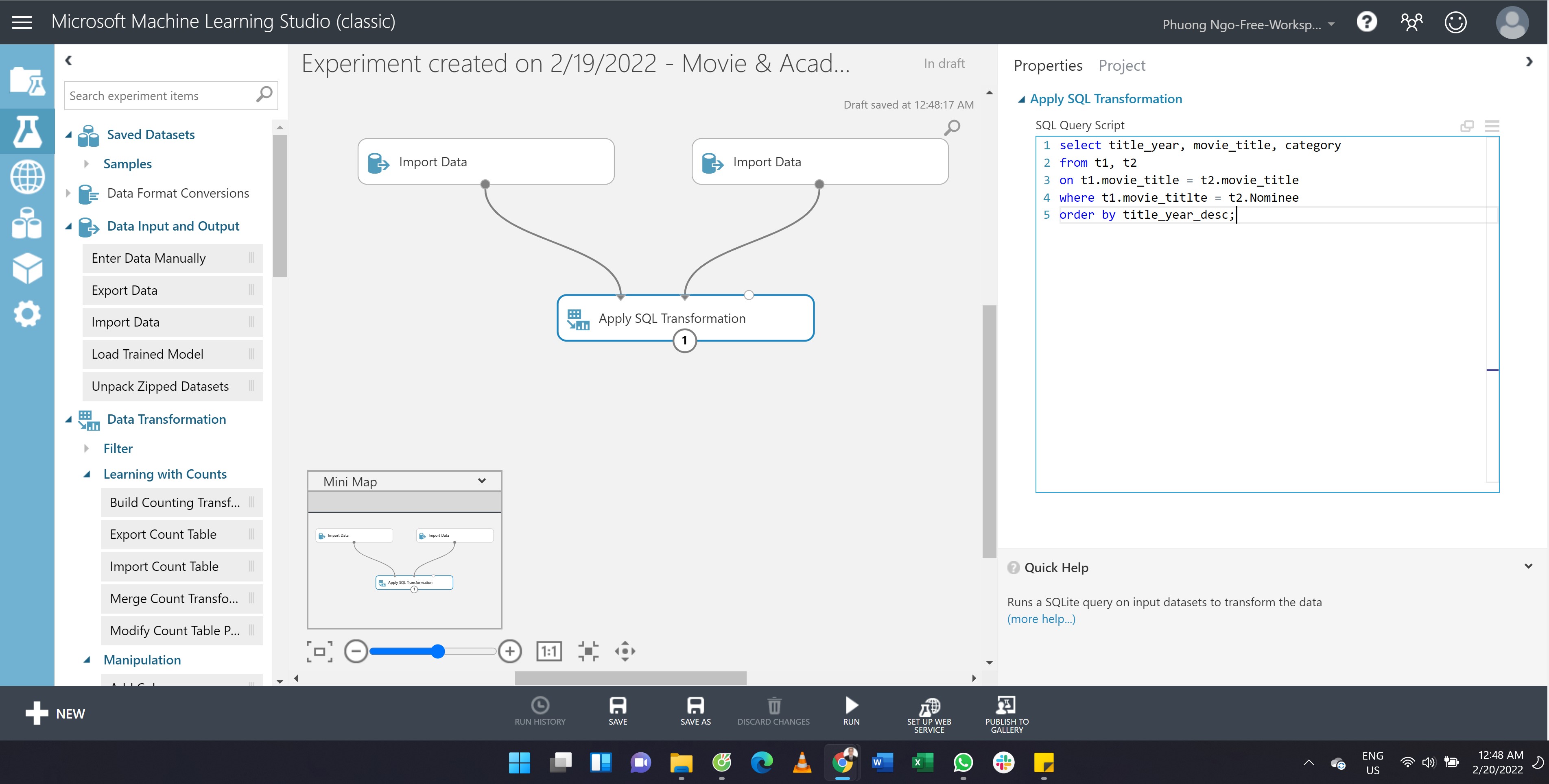Screen dimensions: 1549x784
Task: Open Projects in the left sidebar
Action: pyautogui.click(x=27, y=81)
